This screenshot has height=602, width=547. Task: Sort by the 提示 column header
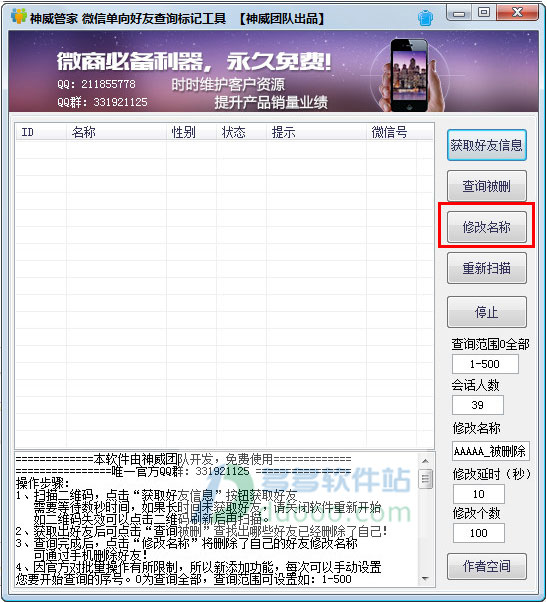316,132
